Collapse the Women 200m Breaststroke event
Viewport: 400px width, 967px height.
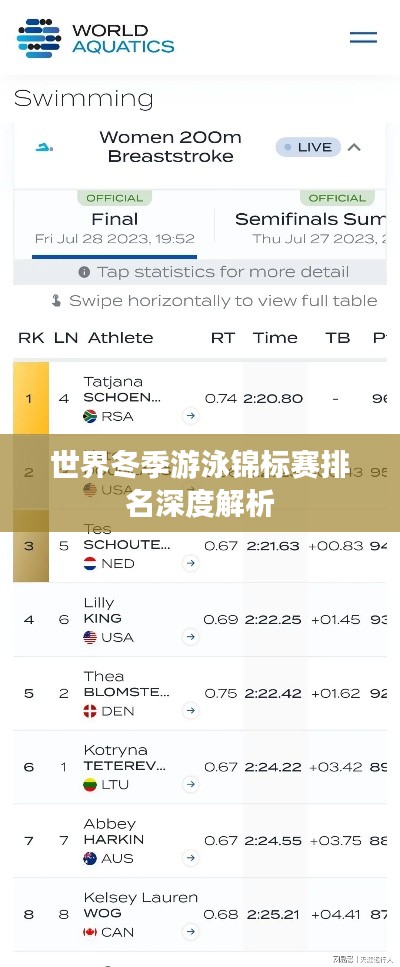click(x=354, y=147)
